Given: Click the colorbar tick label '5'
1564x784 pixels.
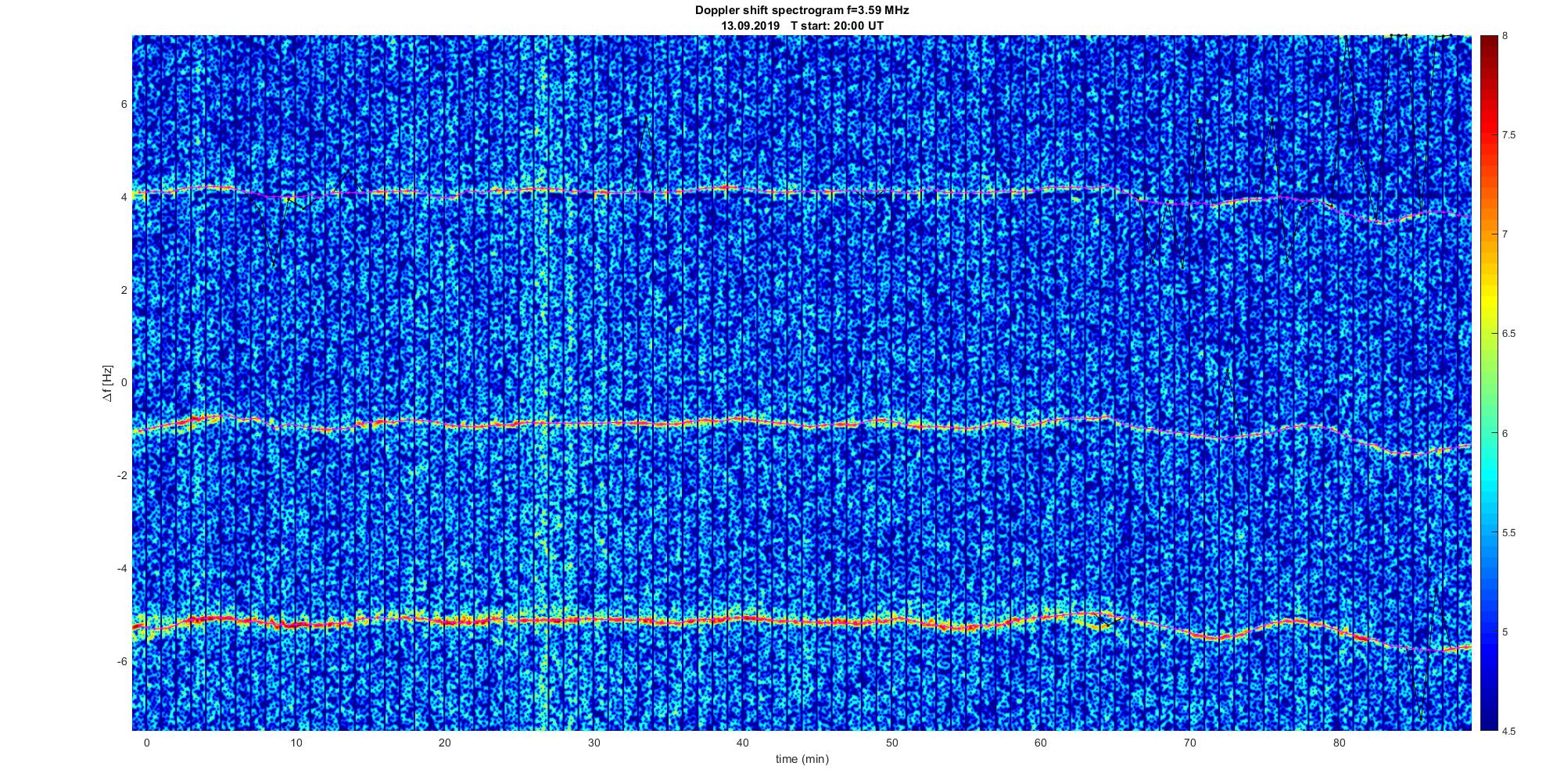Looking at the screenshot, I should click(x=1505, y=632).
